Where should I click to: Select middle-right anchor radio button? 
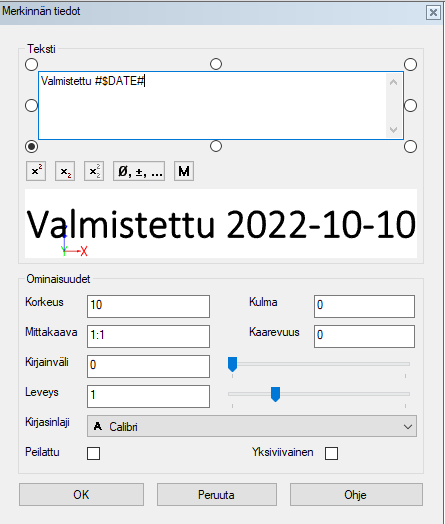click(x=410, y=106)
